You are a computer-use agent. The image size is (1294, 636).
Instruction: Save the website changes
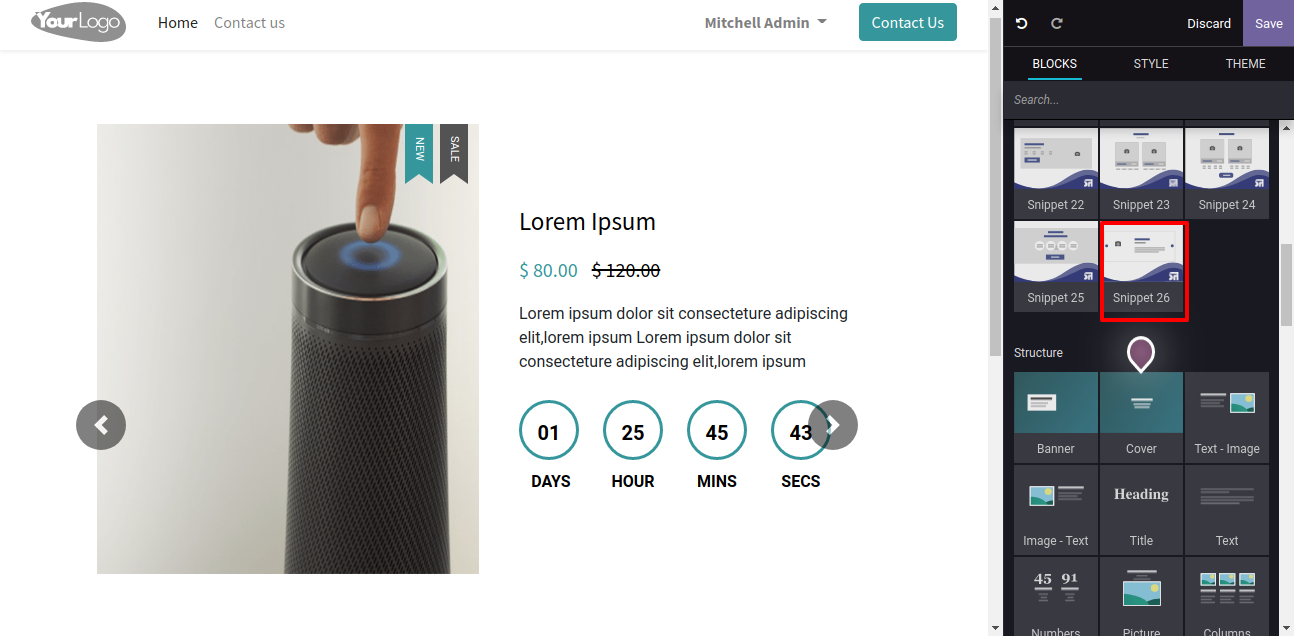point(1268,23)
